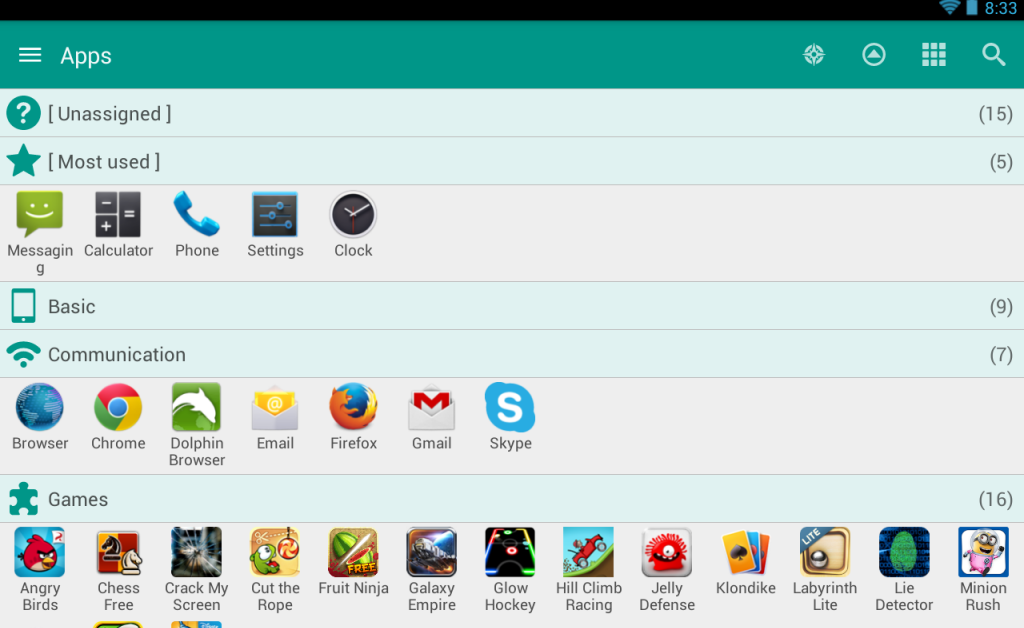Viewport: 1024px width, 628px height.
Task: Launch Jelly Defense
Action: coord(667,570)
